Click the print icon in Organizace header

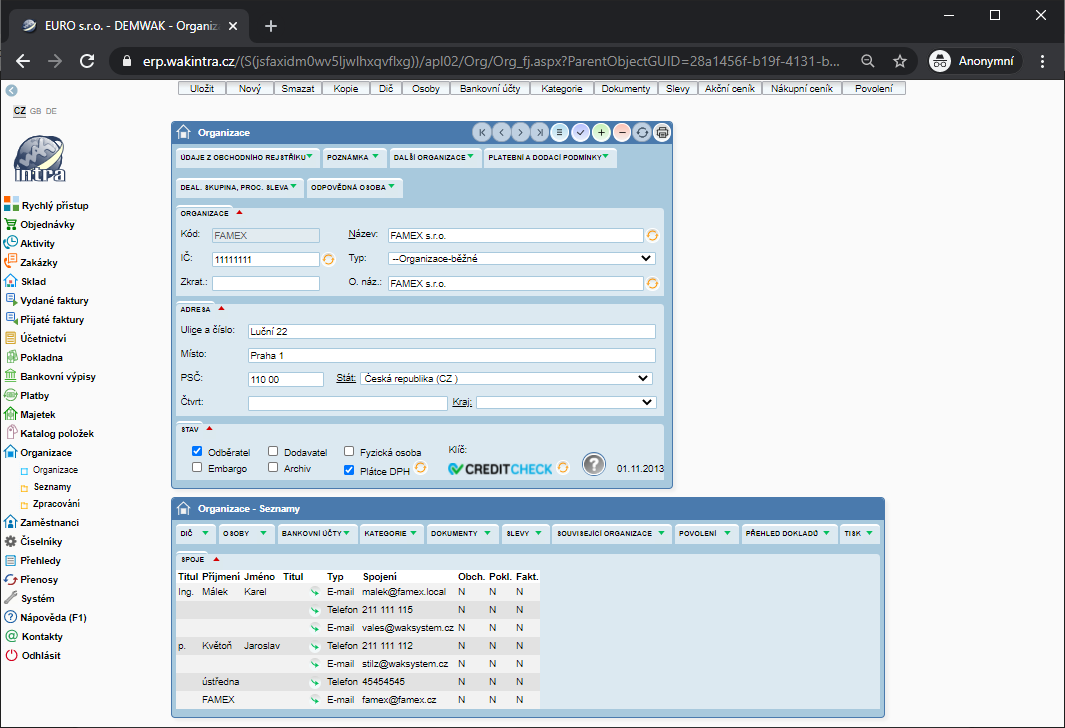click(661, 132)
